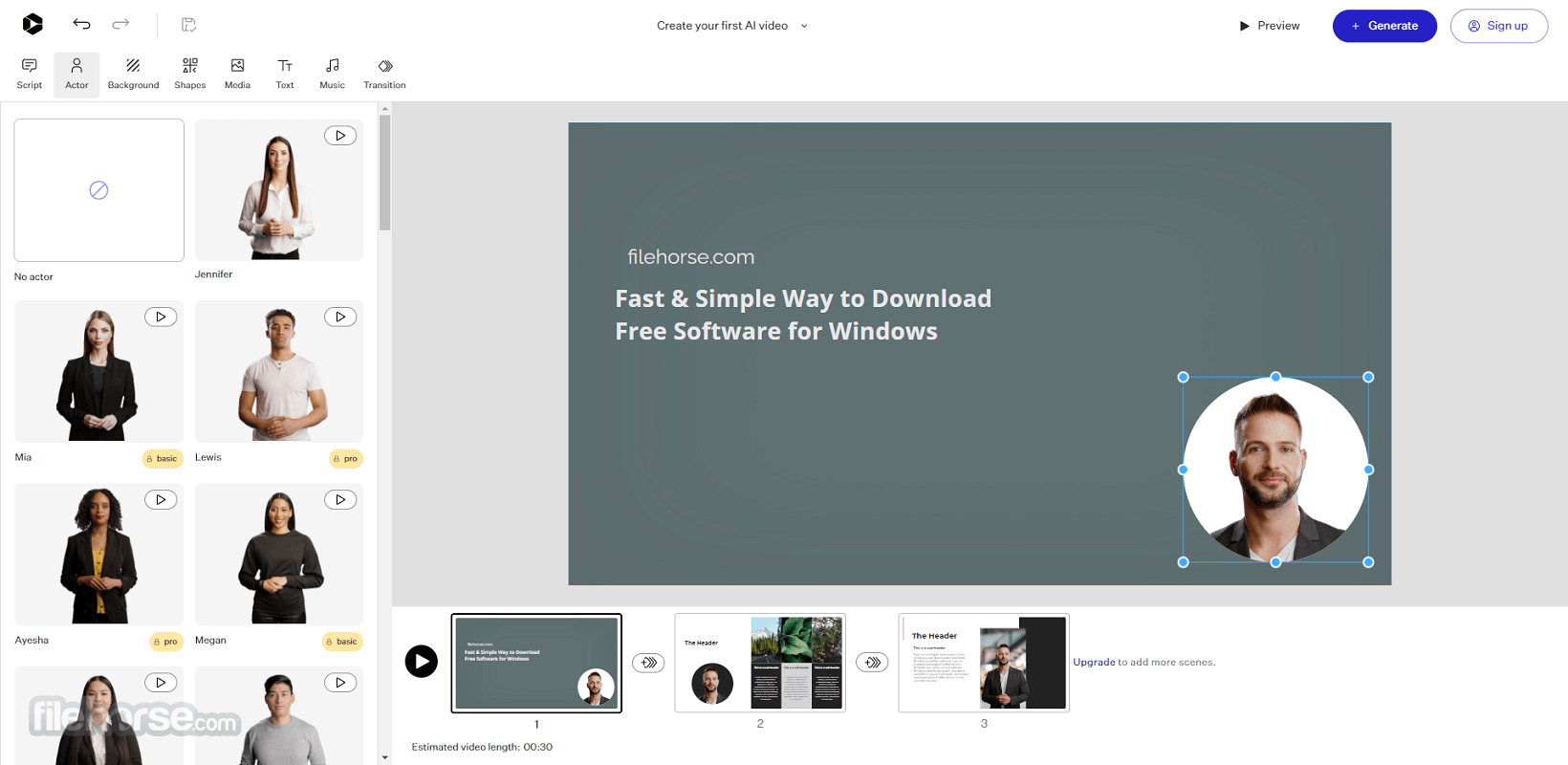Select scene 3 thumbnail
Viewport: 1568px width, 765px height.
pyautogui.click(x=984, y=663)
